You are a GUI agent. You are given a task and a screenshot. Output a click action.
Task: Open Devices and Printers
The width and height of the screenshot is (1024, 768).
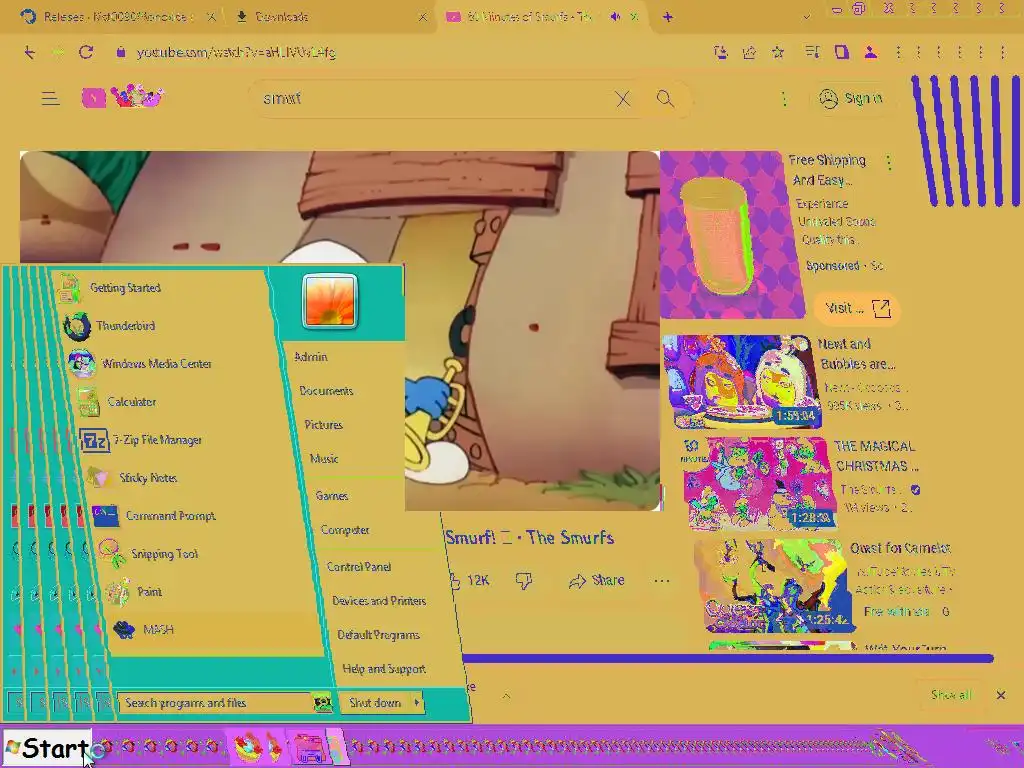point(379,601)
